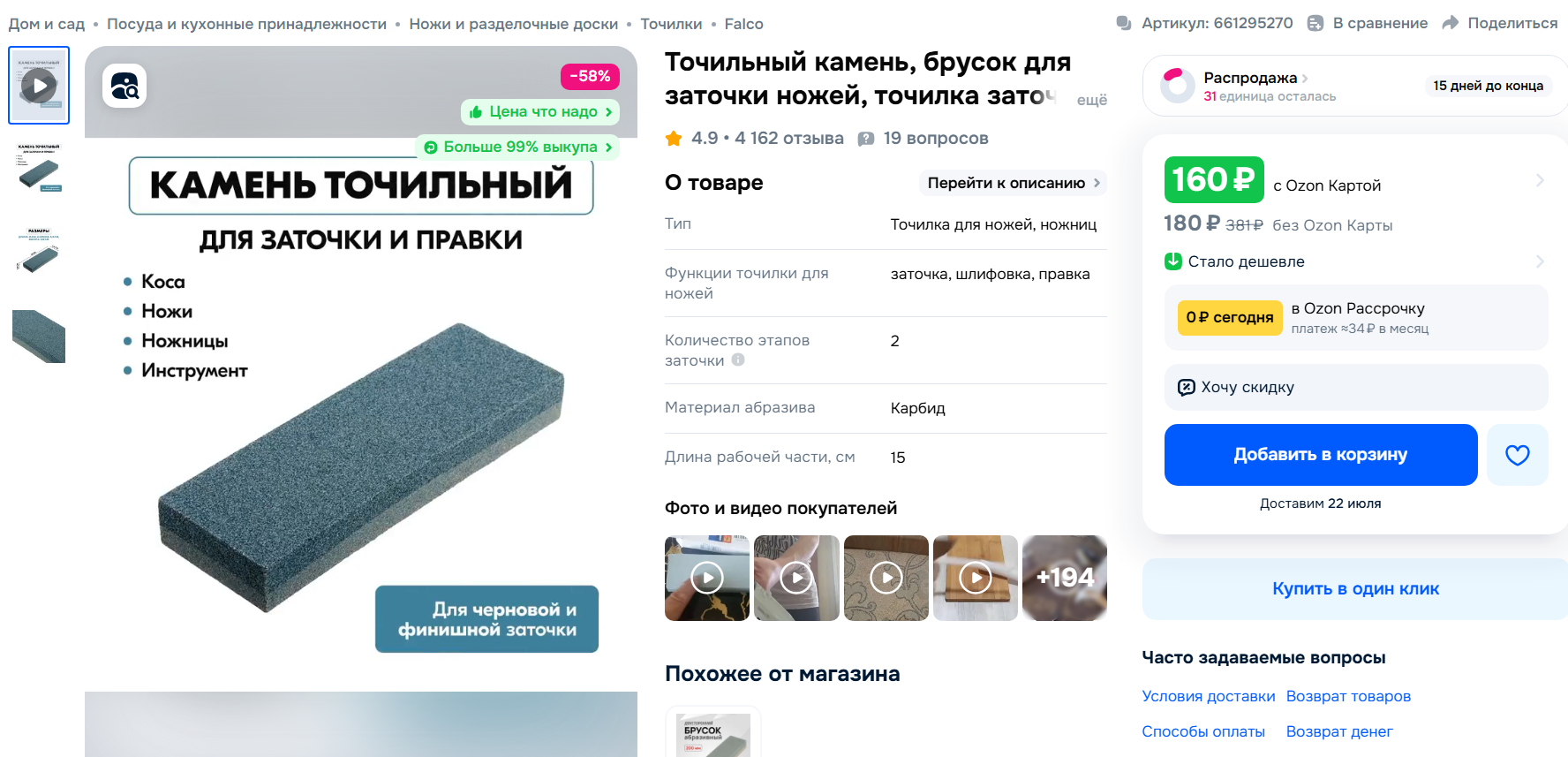Click Добавить в корзину button
Viewport: 1568px width, 757px height.
coord(1321,455)
